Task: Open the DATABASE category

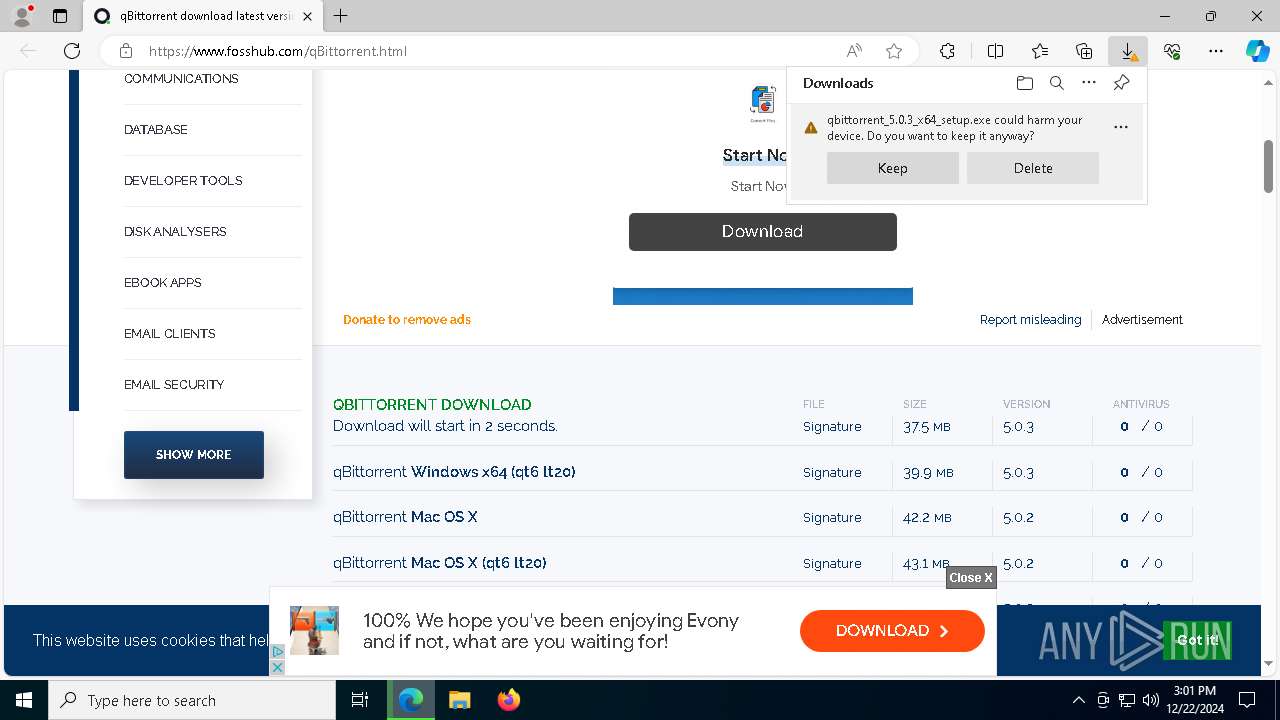Action: 156,130
